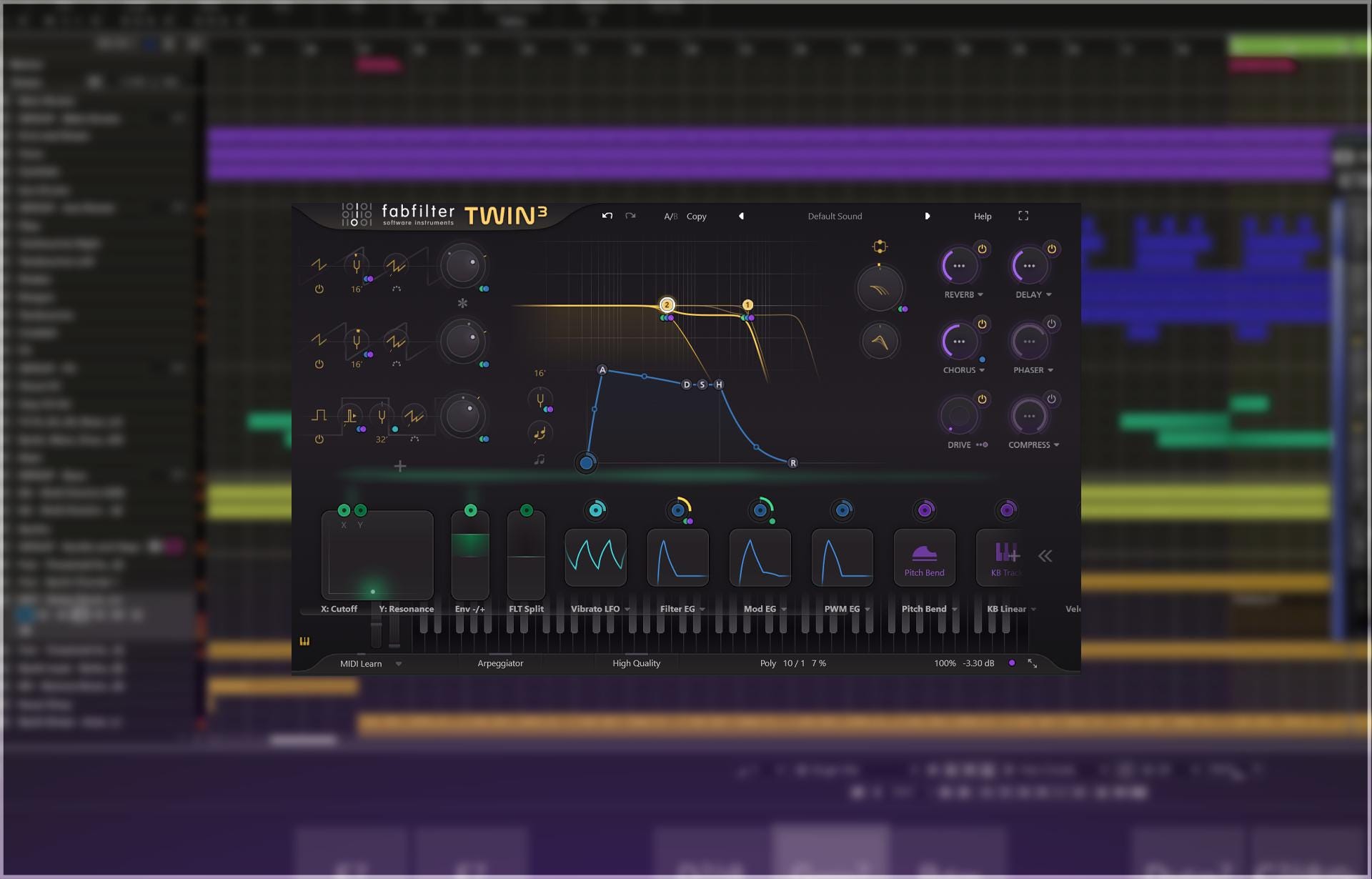Toggle the Chorus power button

click(982, 324)
